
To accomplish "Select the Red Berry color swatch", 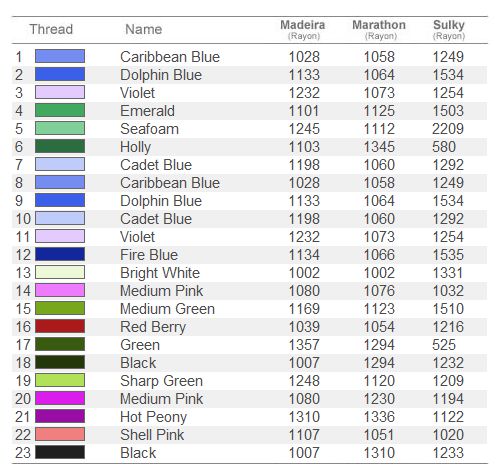I will 60,326.
